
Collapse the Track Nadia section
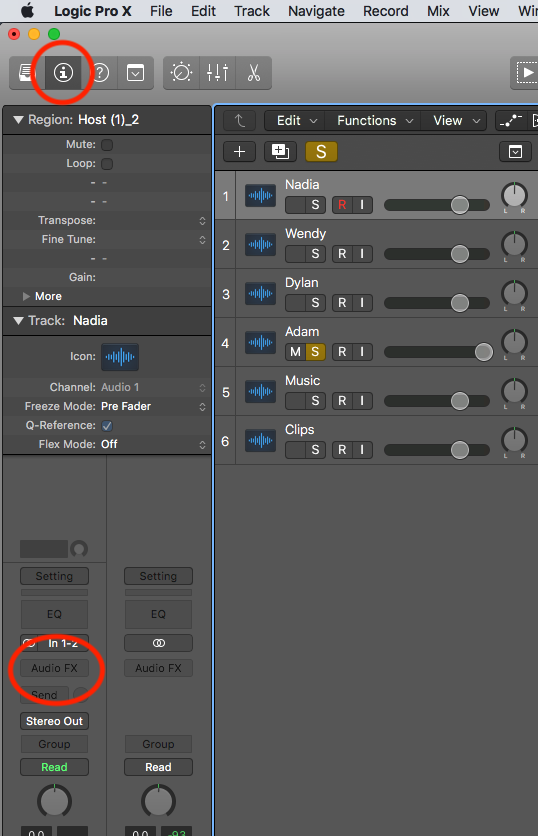tap(19, 320)
